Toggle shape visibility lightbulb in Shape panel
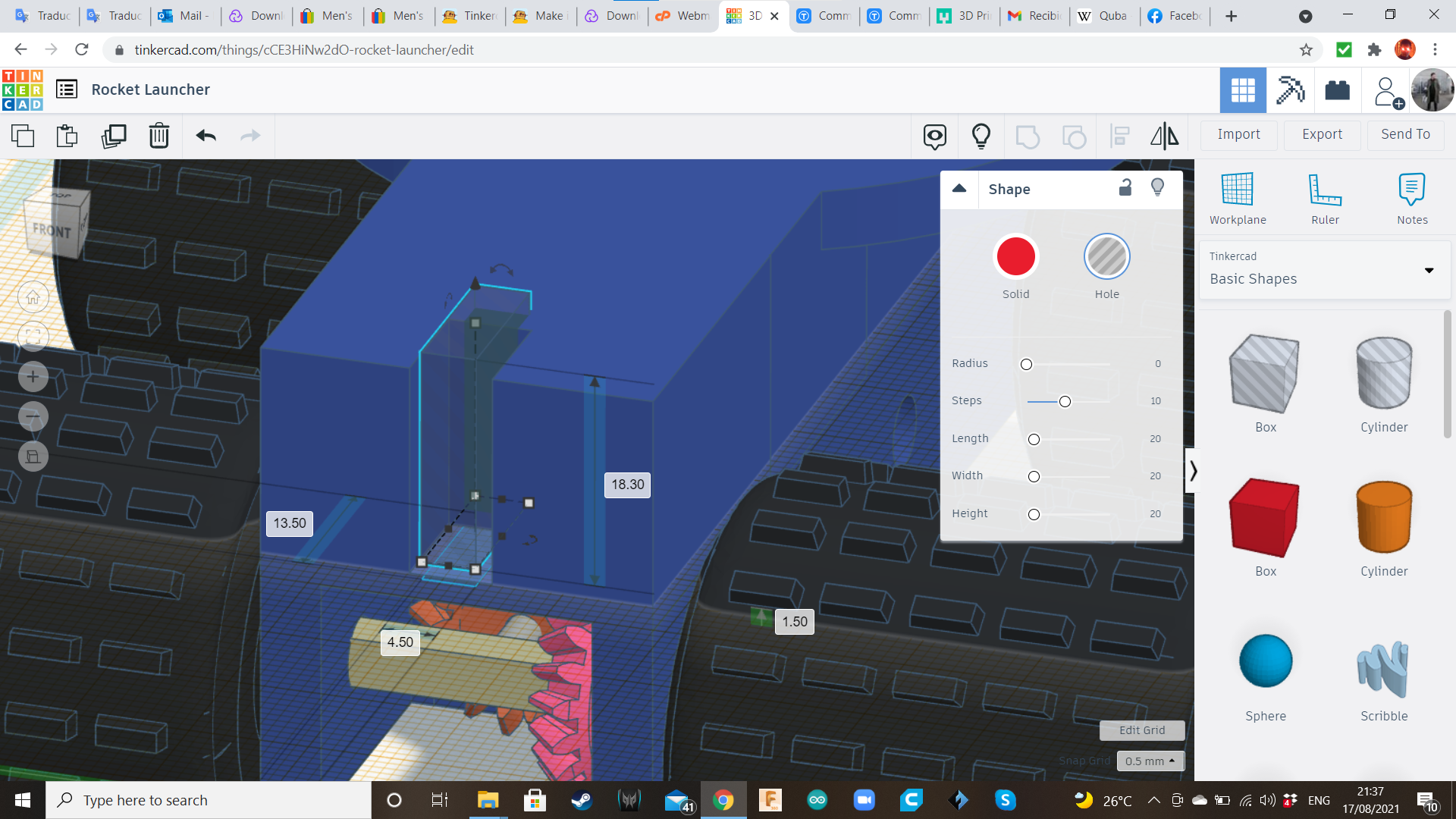This screenshot has width=1456, height=819. (1157, 187)
